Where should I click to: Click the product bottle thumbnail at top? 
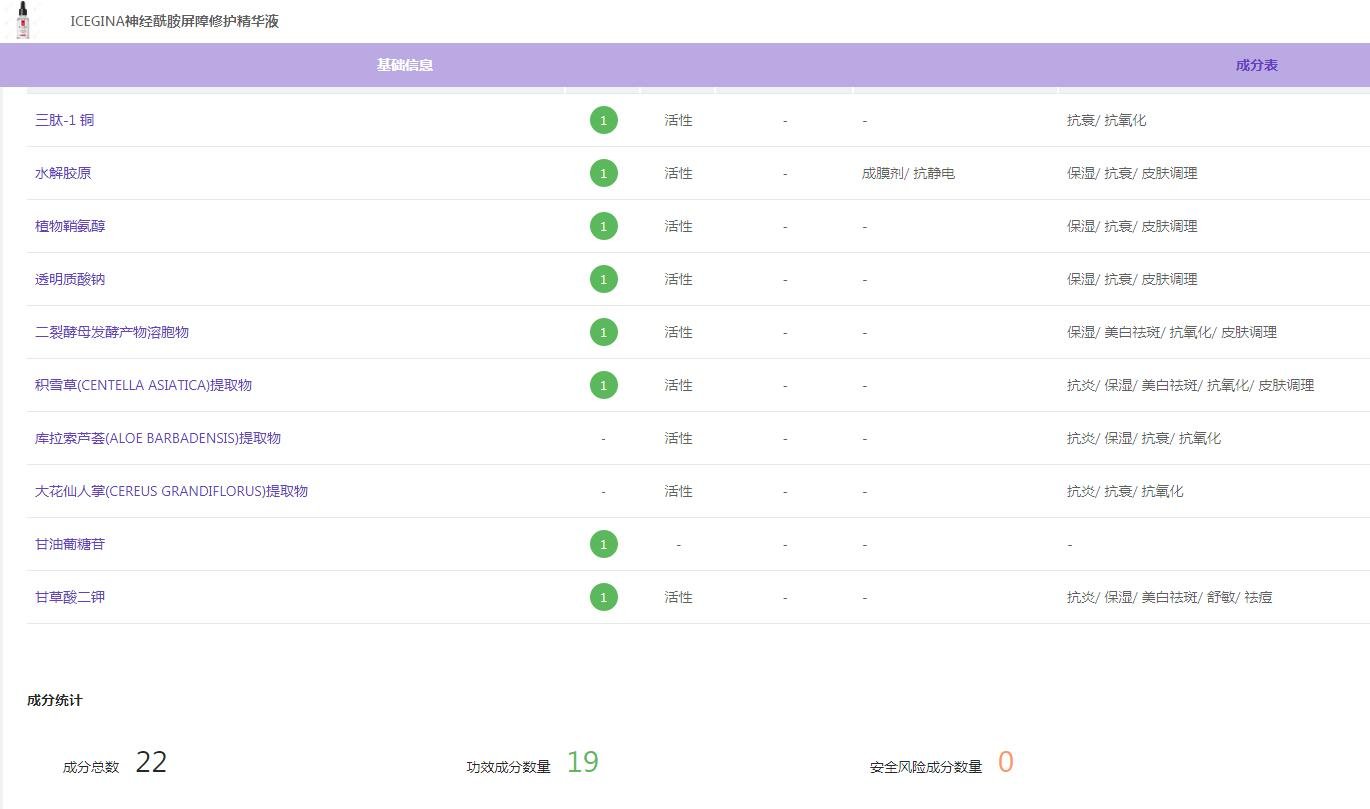[23, 21]
